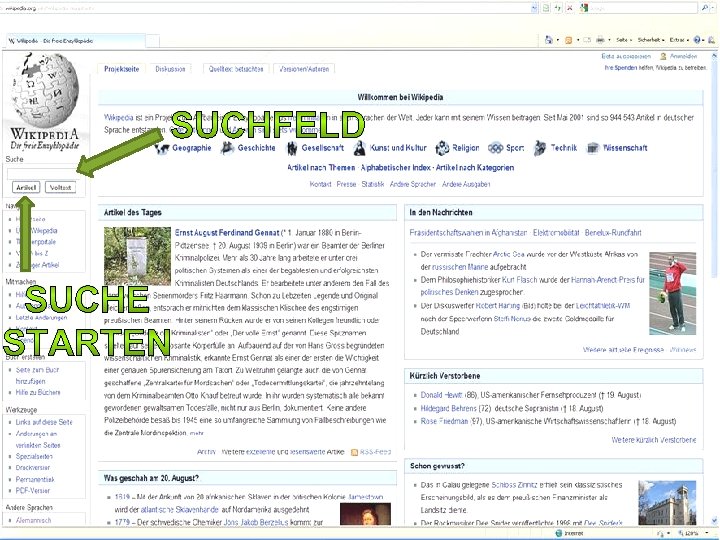This screenshot has width=720, height=540.
Task: Click the Wikipedia Suche input field
Action: click(44, 174)
